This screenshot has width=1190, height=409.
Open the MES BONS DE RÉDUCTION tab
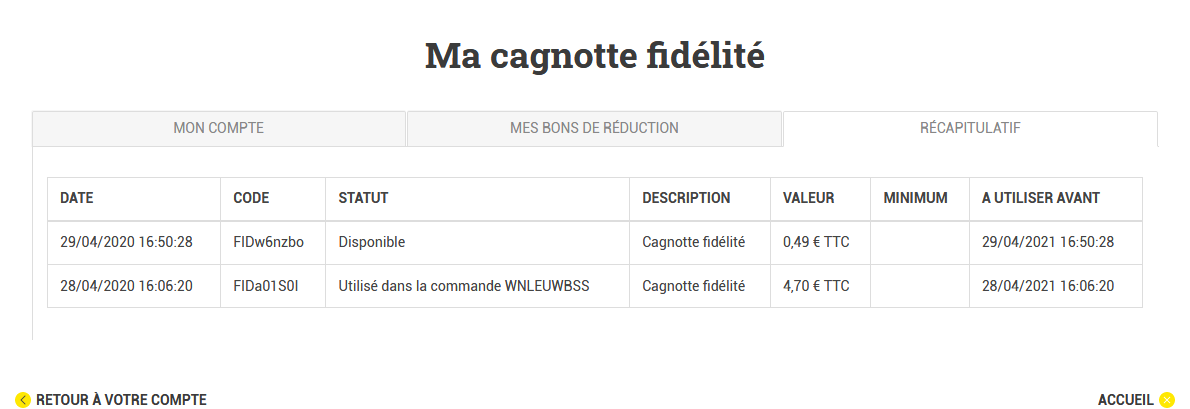(594, 128)
